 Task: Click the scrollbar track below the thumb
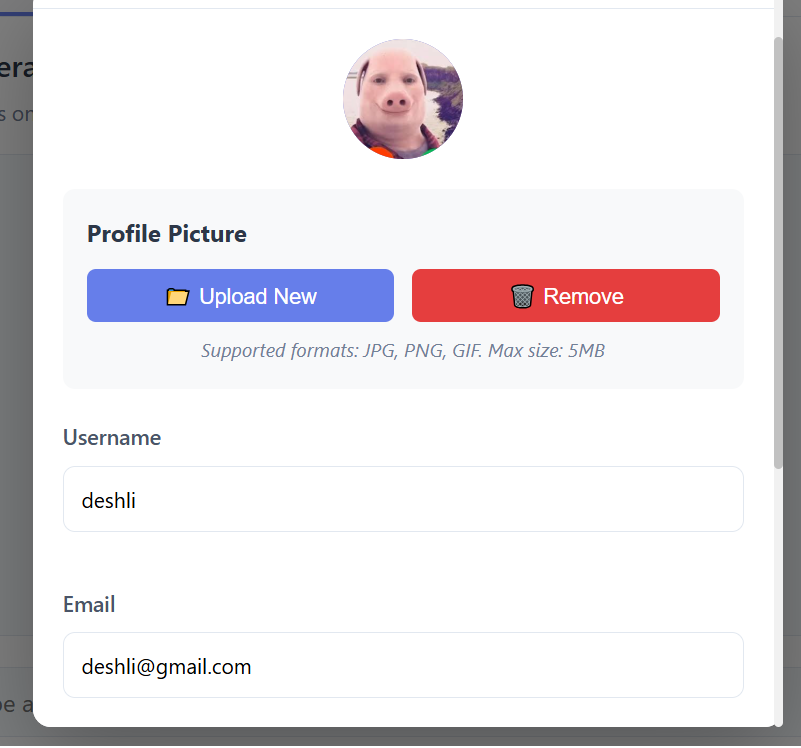(778, 593)
